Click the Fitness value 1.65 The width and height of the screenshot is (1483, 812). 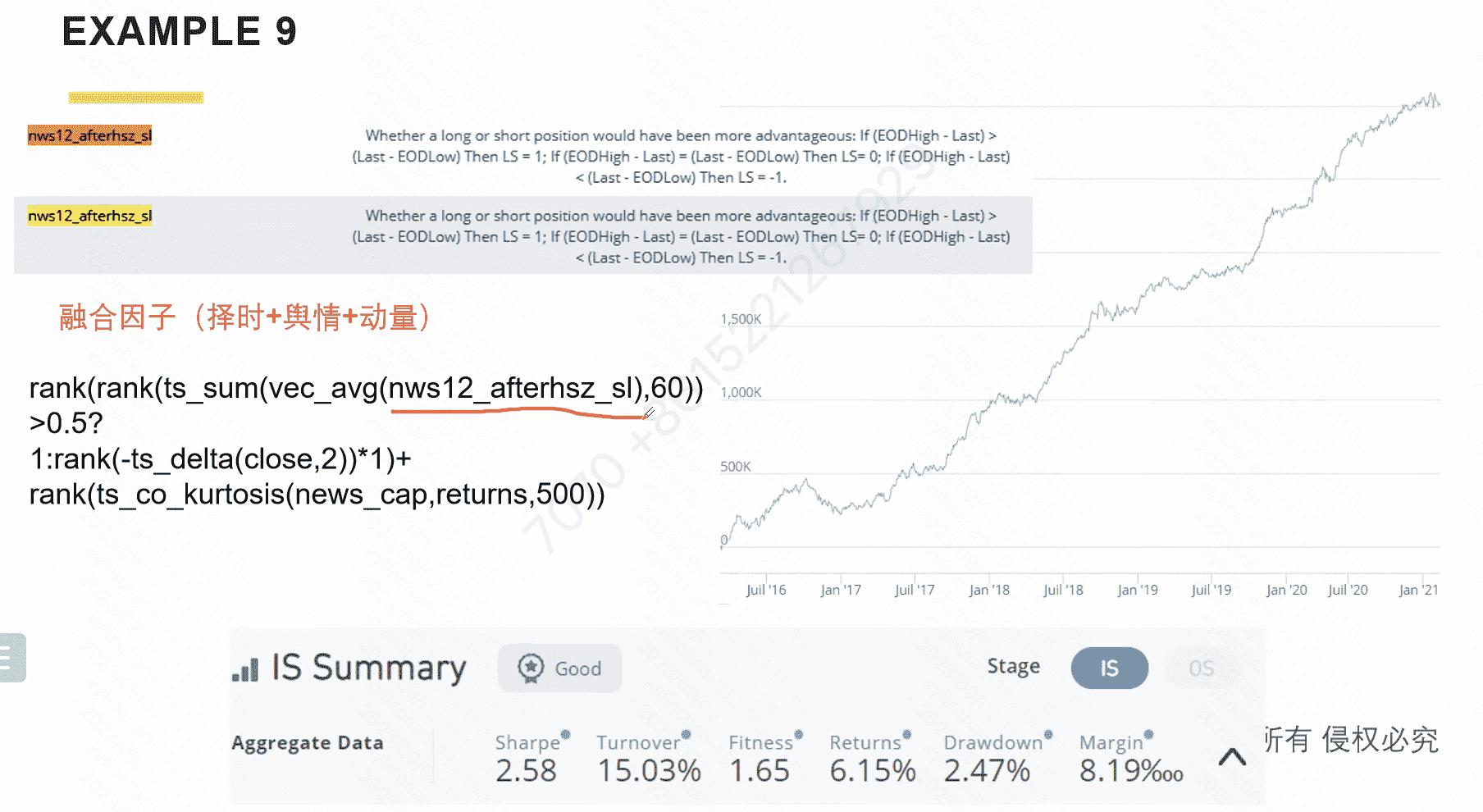pos(760,771)
